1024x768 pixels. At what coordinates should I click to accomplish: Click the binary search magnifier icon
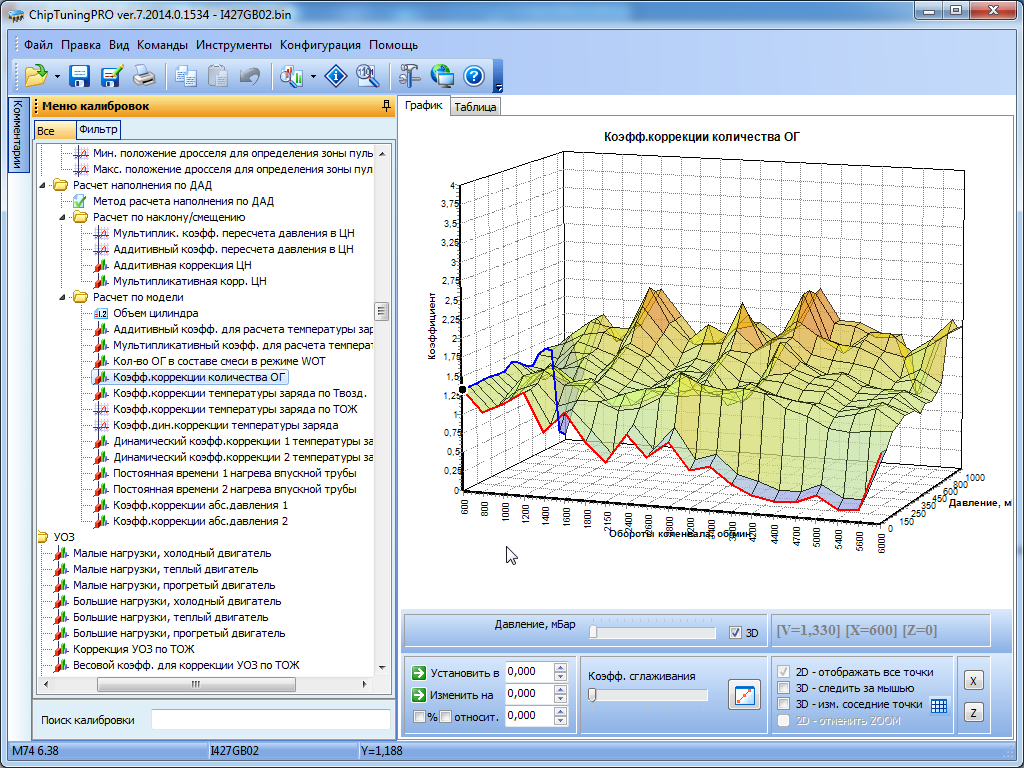pos(368,76)
